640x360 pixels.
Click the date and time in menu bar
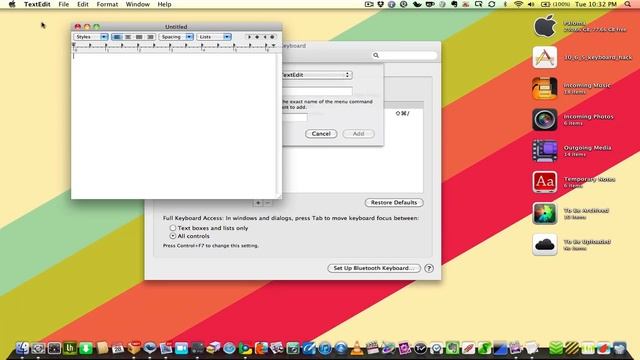[x=596, y=4]
